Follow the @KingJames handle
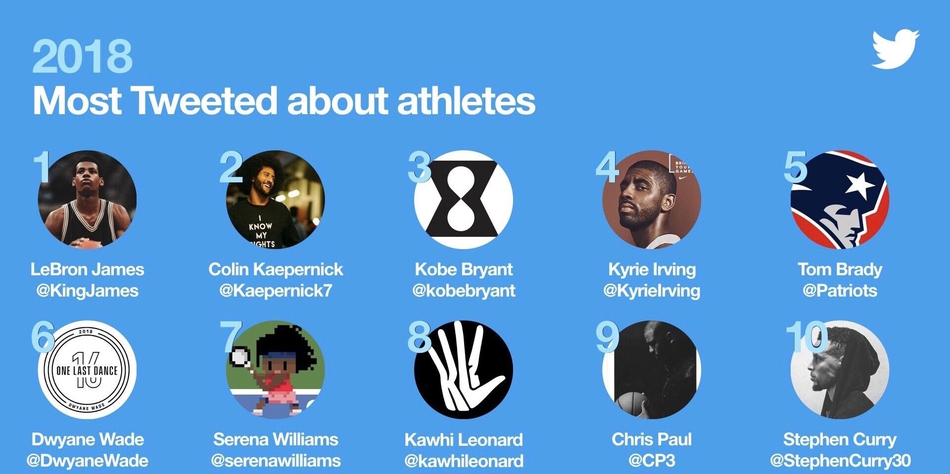 [x=87, y=291]
